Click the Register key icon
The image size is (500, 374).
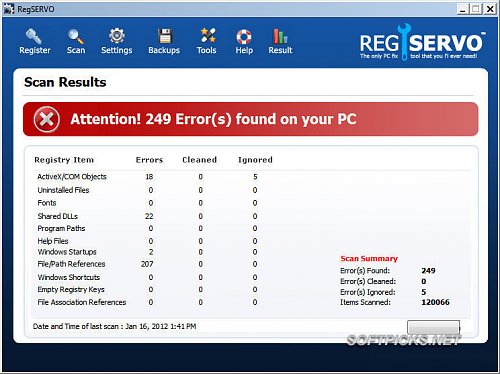click(x=34, y=36)
